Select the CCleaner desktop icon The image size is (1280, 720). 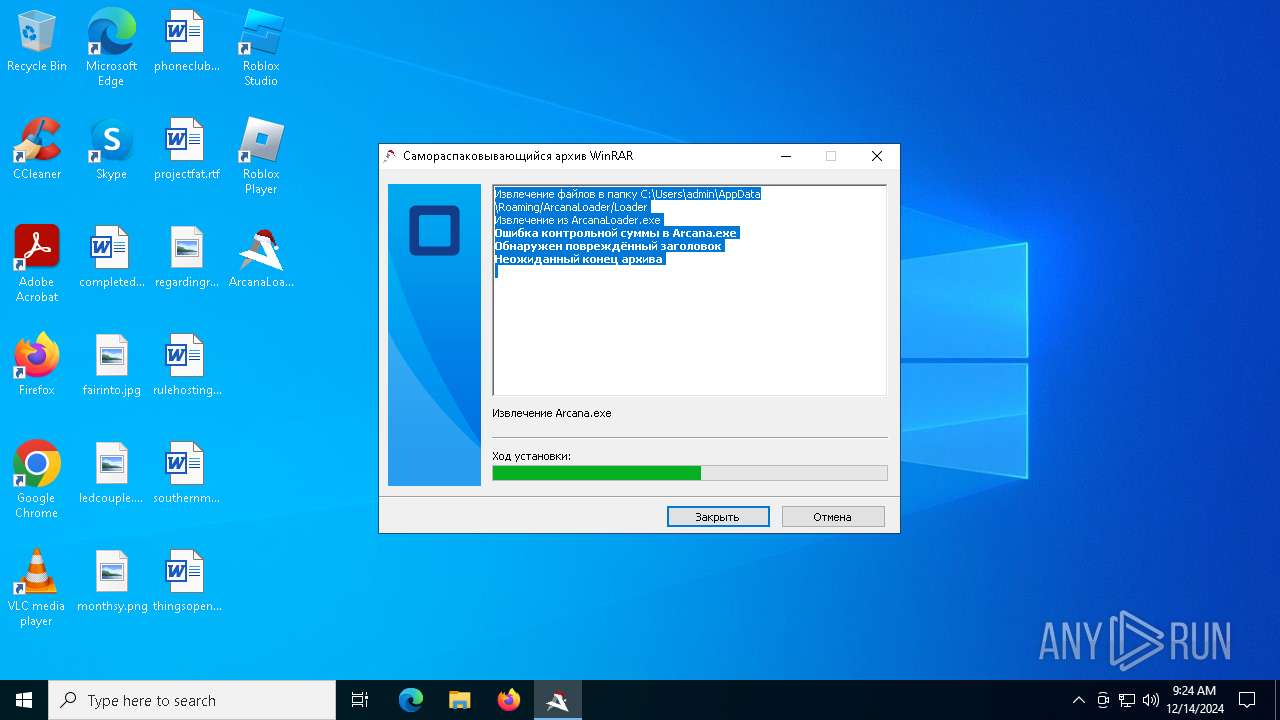pyautogui.click(x=37, y=148)
